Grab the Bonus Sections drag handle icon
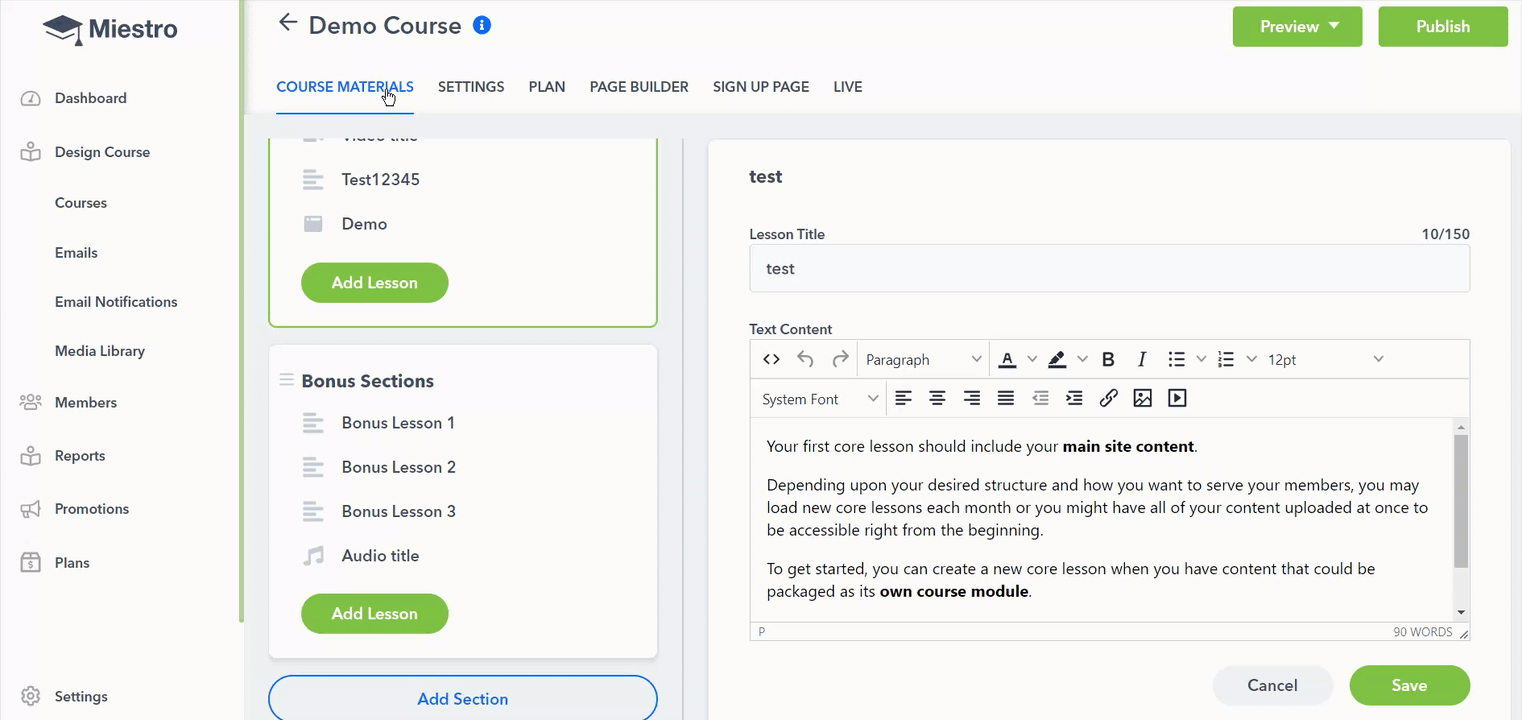This screenshot has height=720, width=1522. click(286, 380)
